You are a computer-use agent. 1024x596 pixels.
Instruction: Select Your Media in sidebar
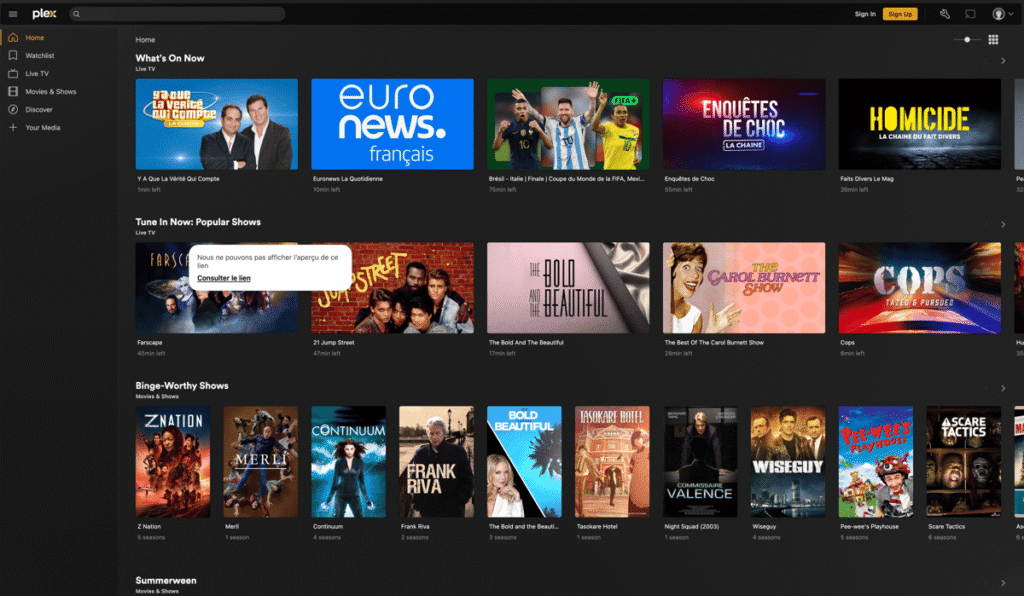[43, 127]
